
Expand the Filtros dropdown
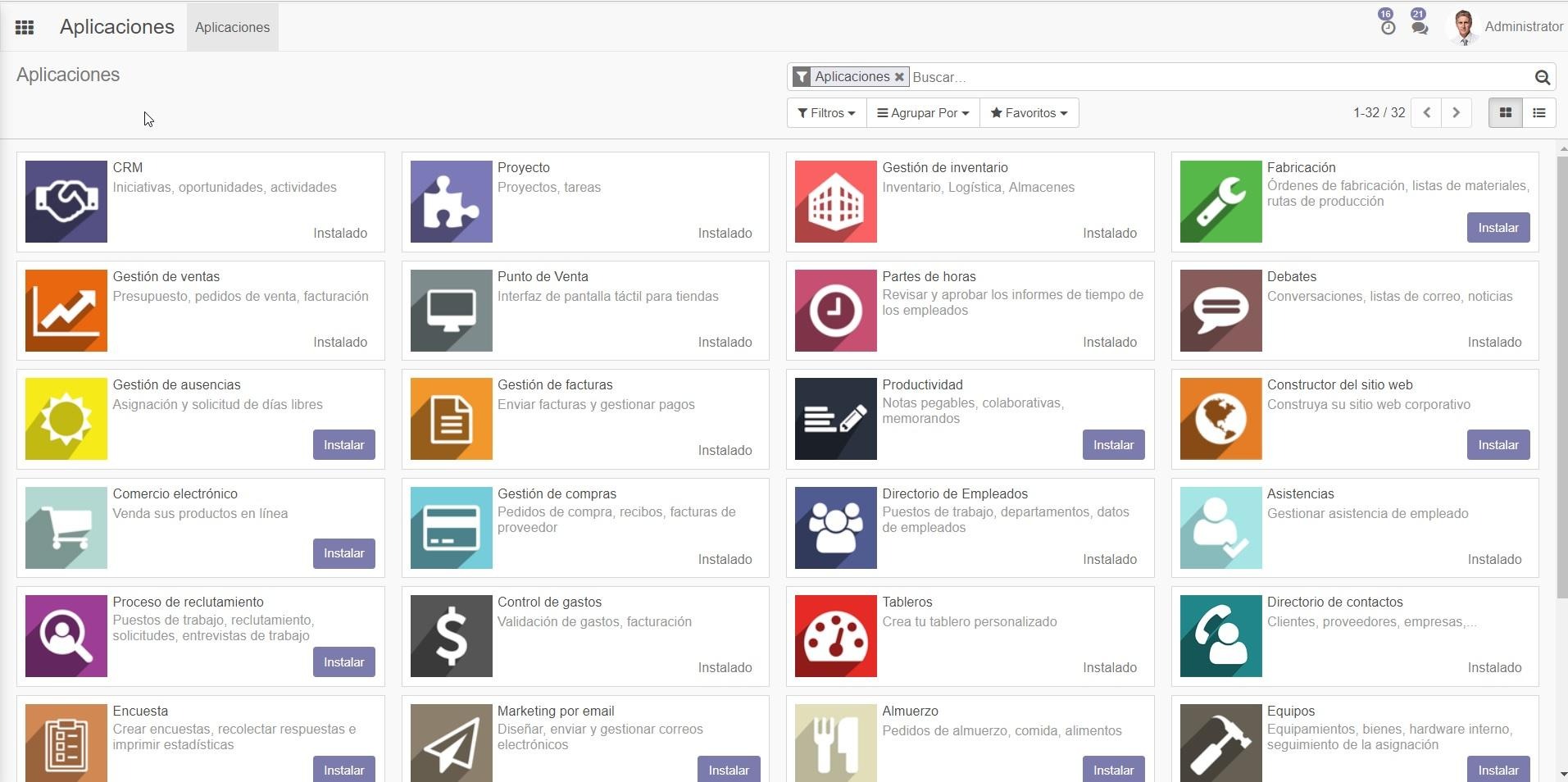point(826,113)
